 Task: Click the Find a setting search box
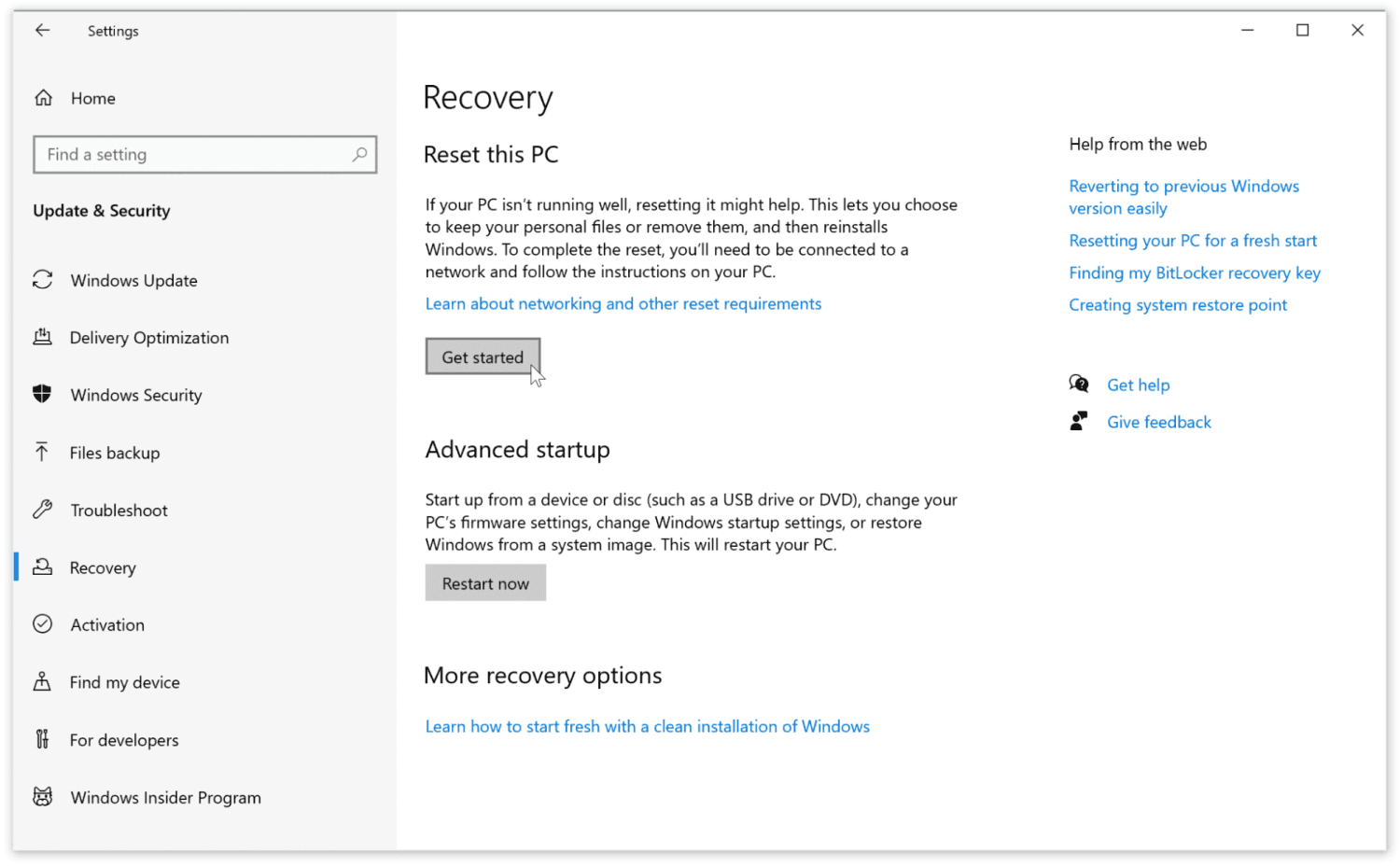pyautogui.click(x=204, y=154)
